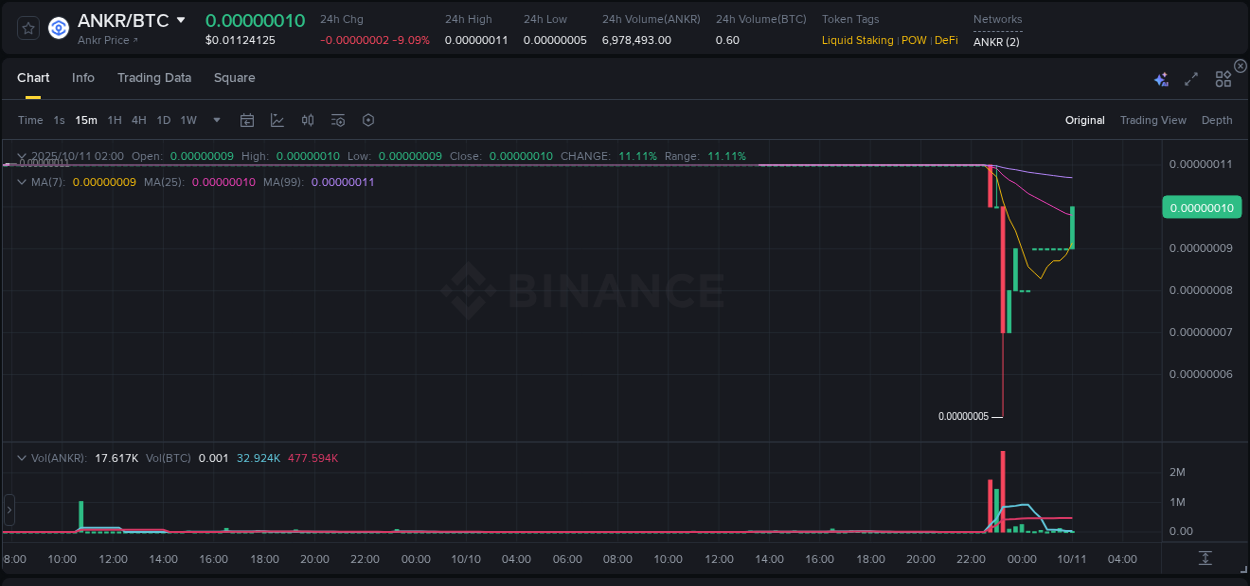
Task: Open the Trading Data tab
Action: tap(154, 78)
